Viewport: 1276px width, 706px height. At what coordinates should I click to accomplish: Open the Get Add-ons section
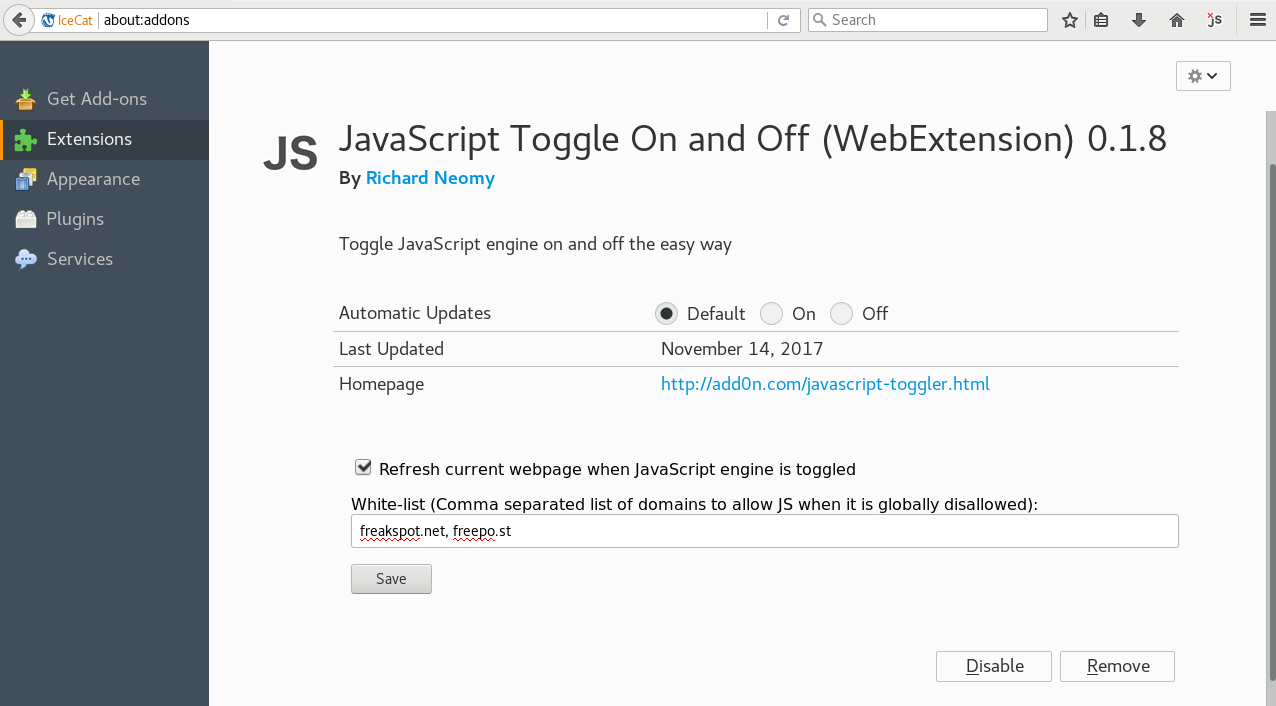point(96,99)
